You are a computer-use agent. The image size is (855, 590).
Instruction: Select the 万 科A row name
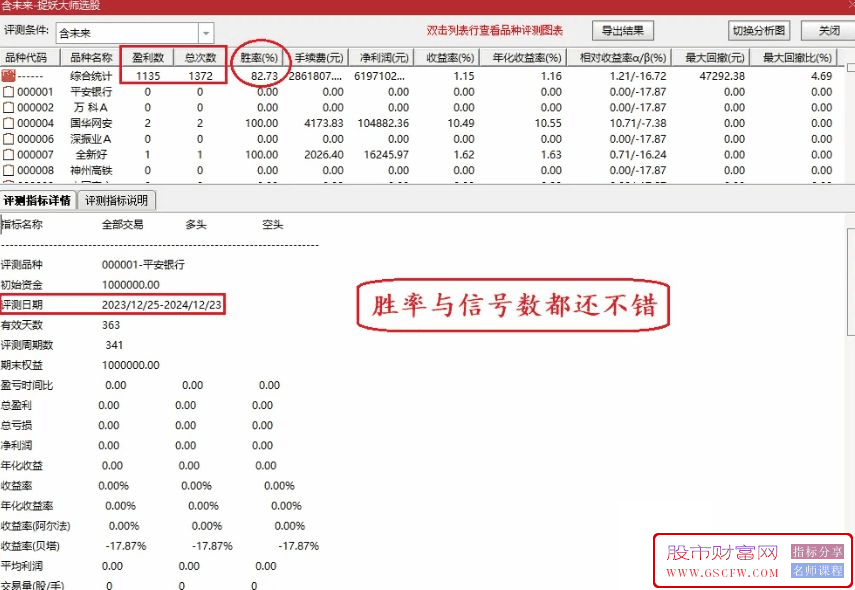point(91,107)
